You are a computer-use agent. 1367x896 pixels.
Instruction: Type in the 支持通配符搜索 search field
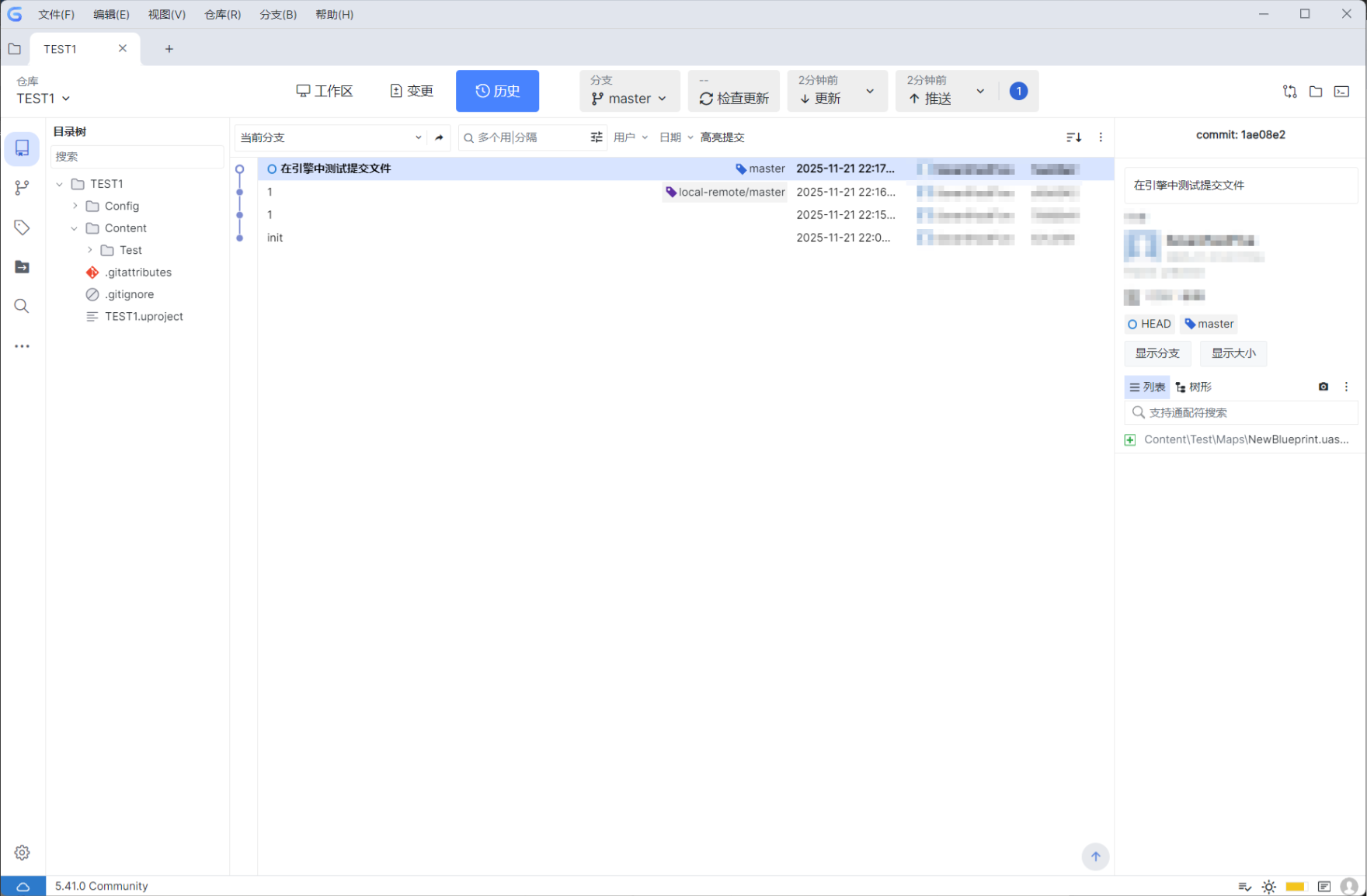pyautogui.click(x=1240, y=412)
